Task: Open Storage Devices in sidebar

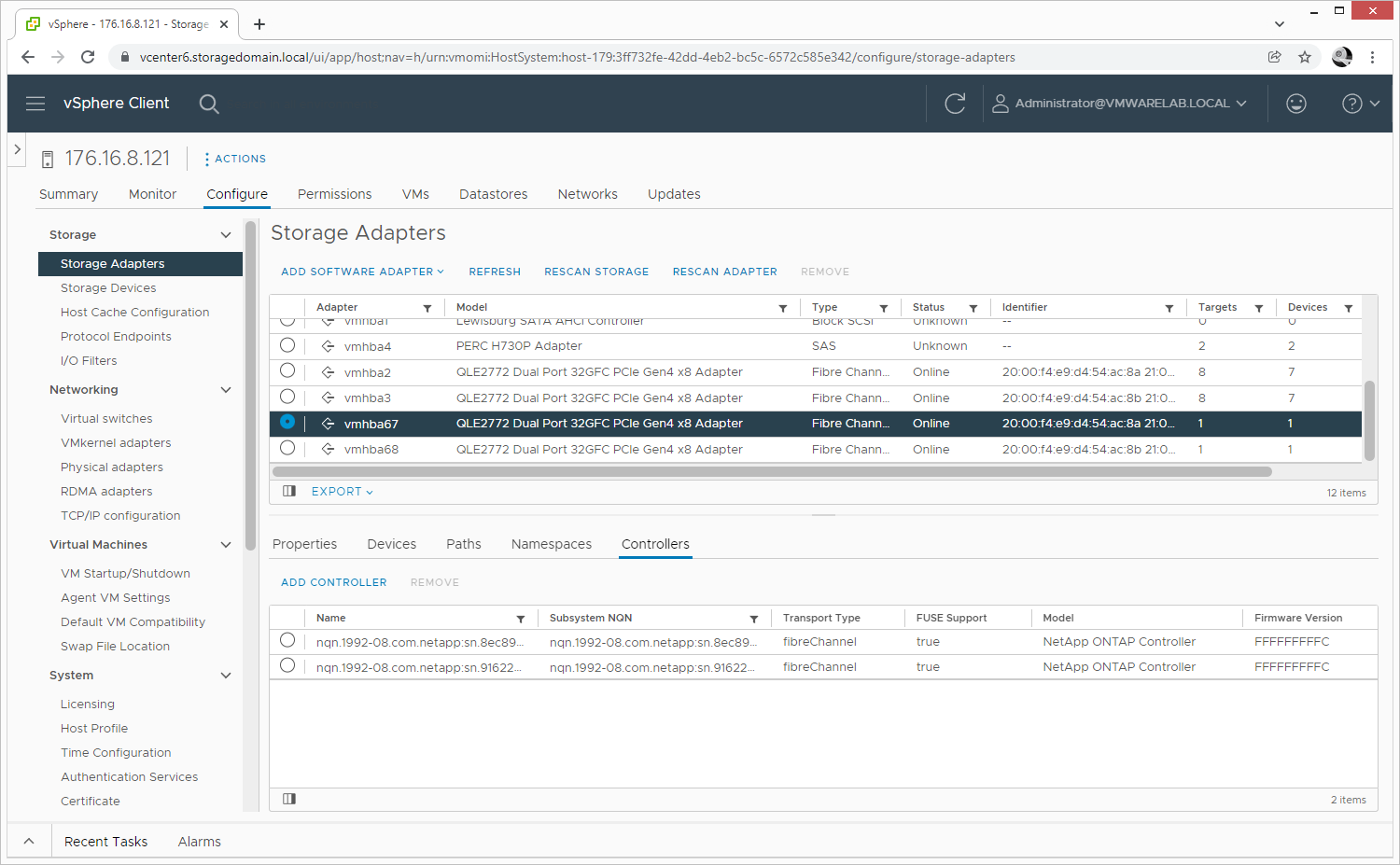Action: coord(108,288)
